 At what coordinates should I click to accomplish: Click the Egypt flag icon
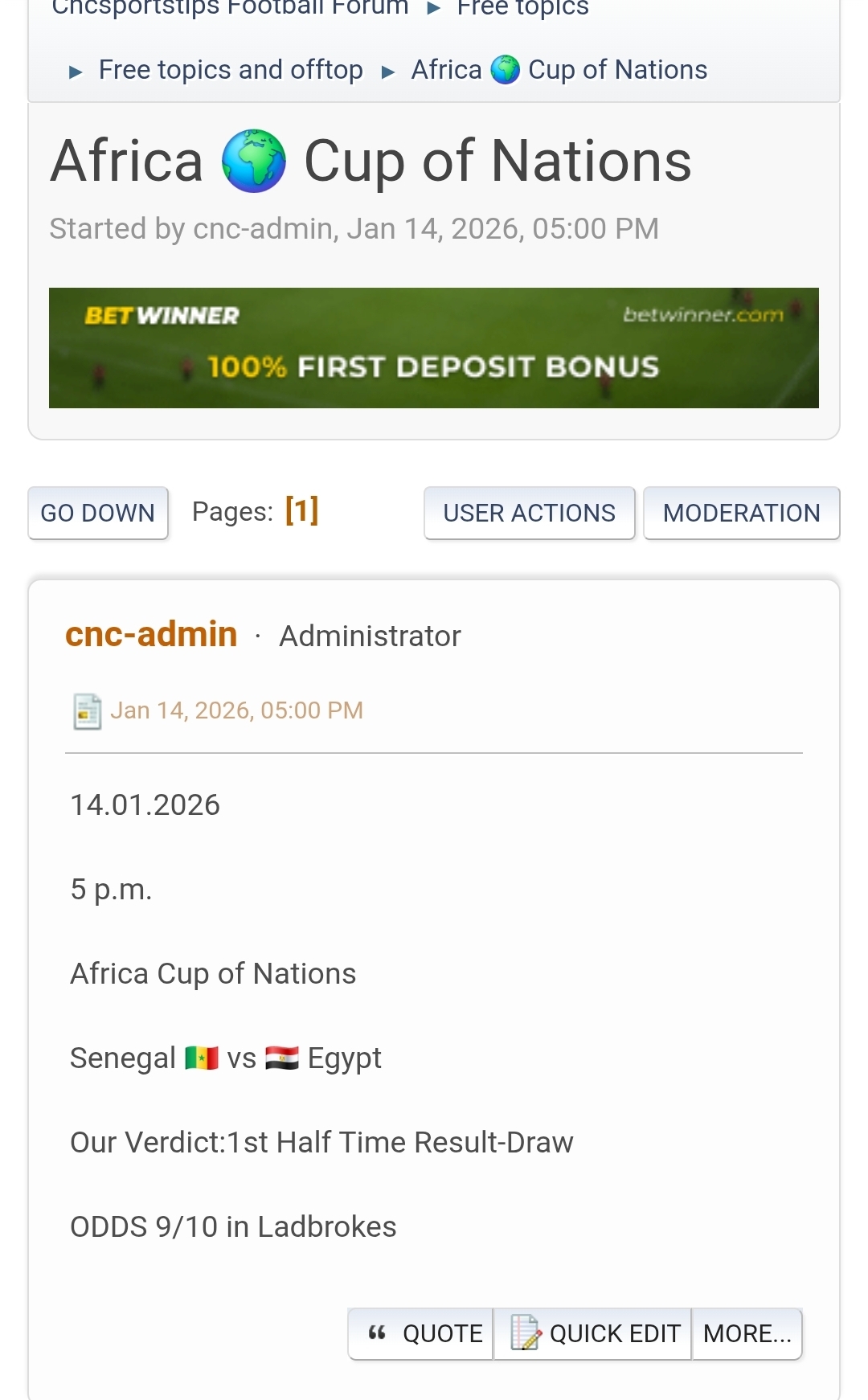point(282,1058)
